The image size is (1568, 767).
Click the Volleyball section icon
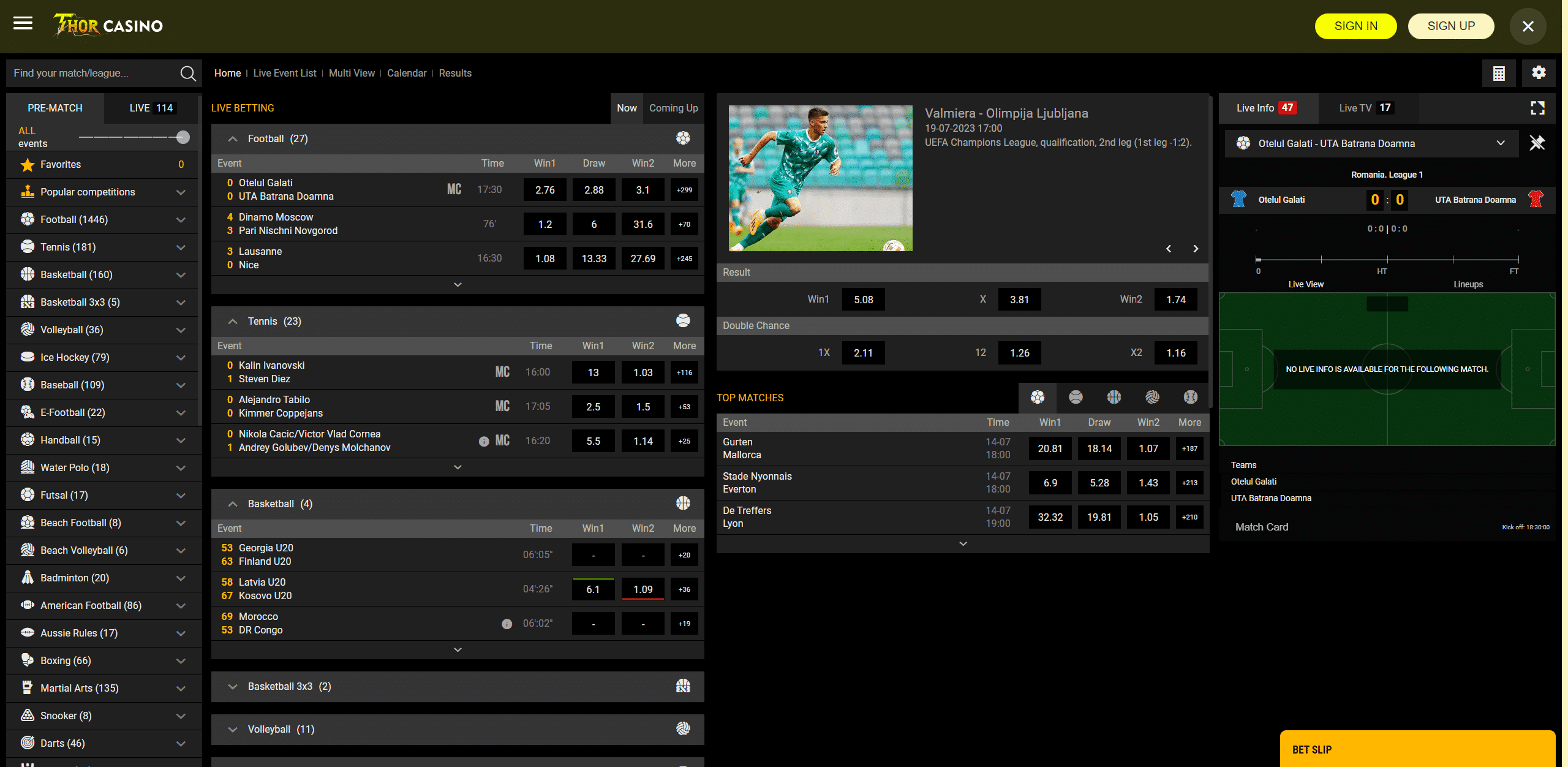tap(683, 730)
